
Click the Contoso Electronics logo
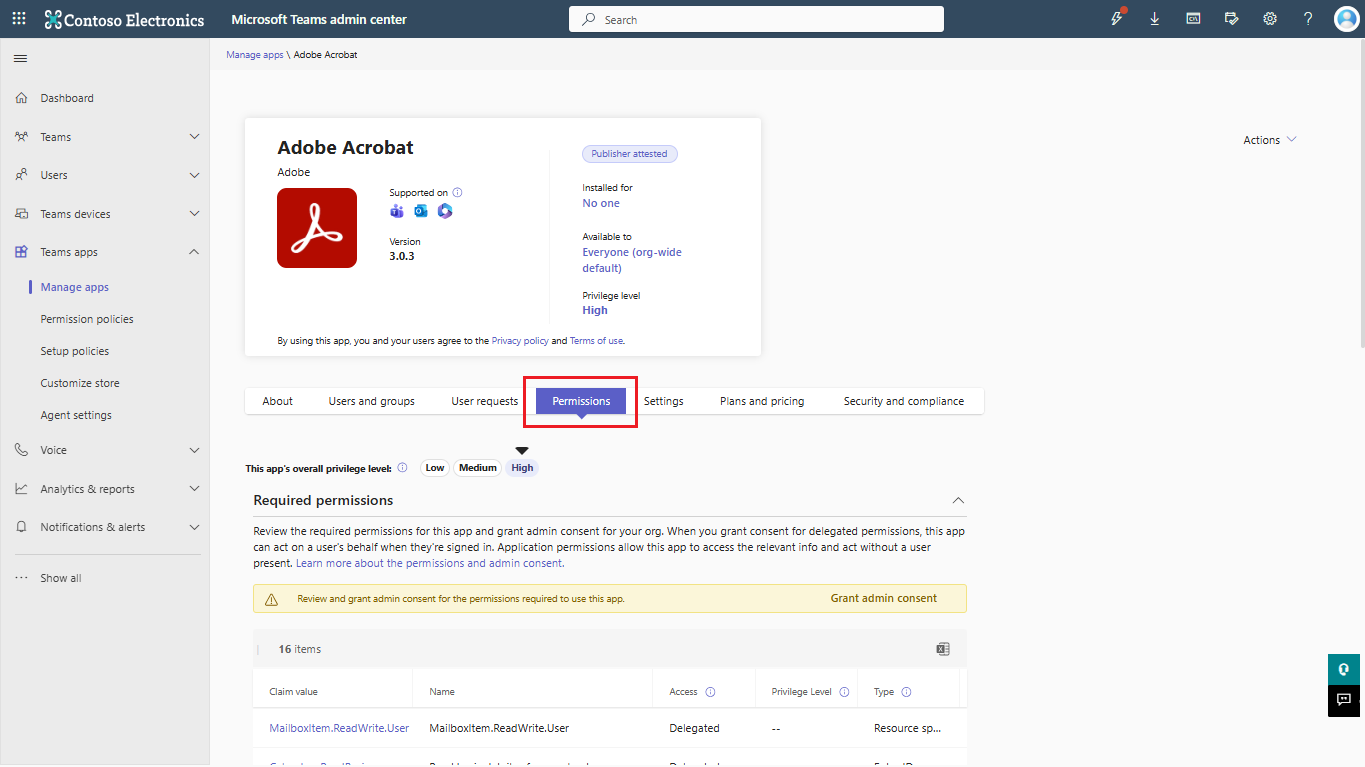click(125, 19)
